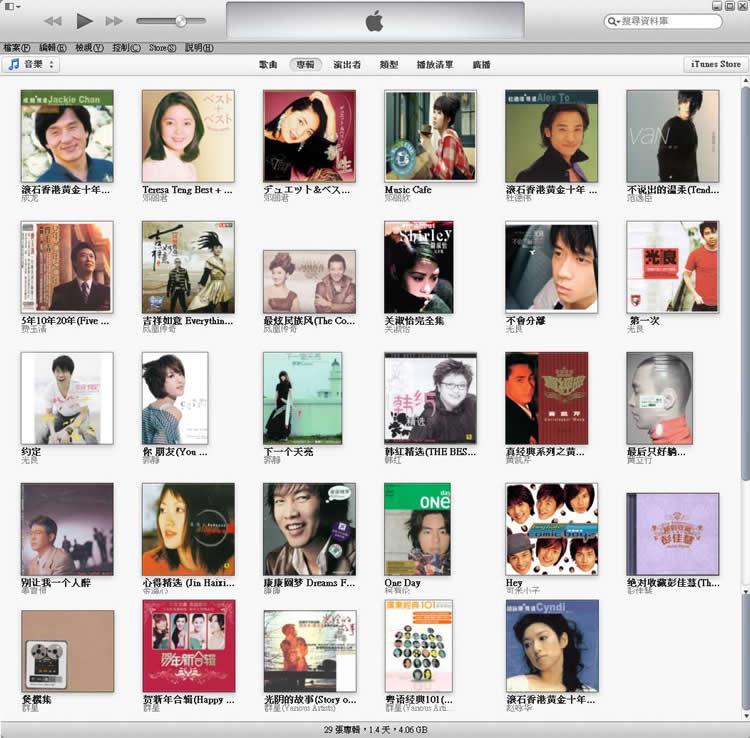Select the 吉祥如意 album cover
This screenshot has width=750, height=738.
188,267
